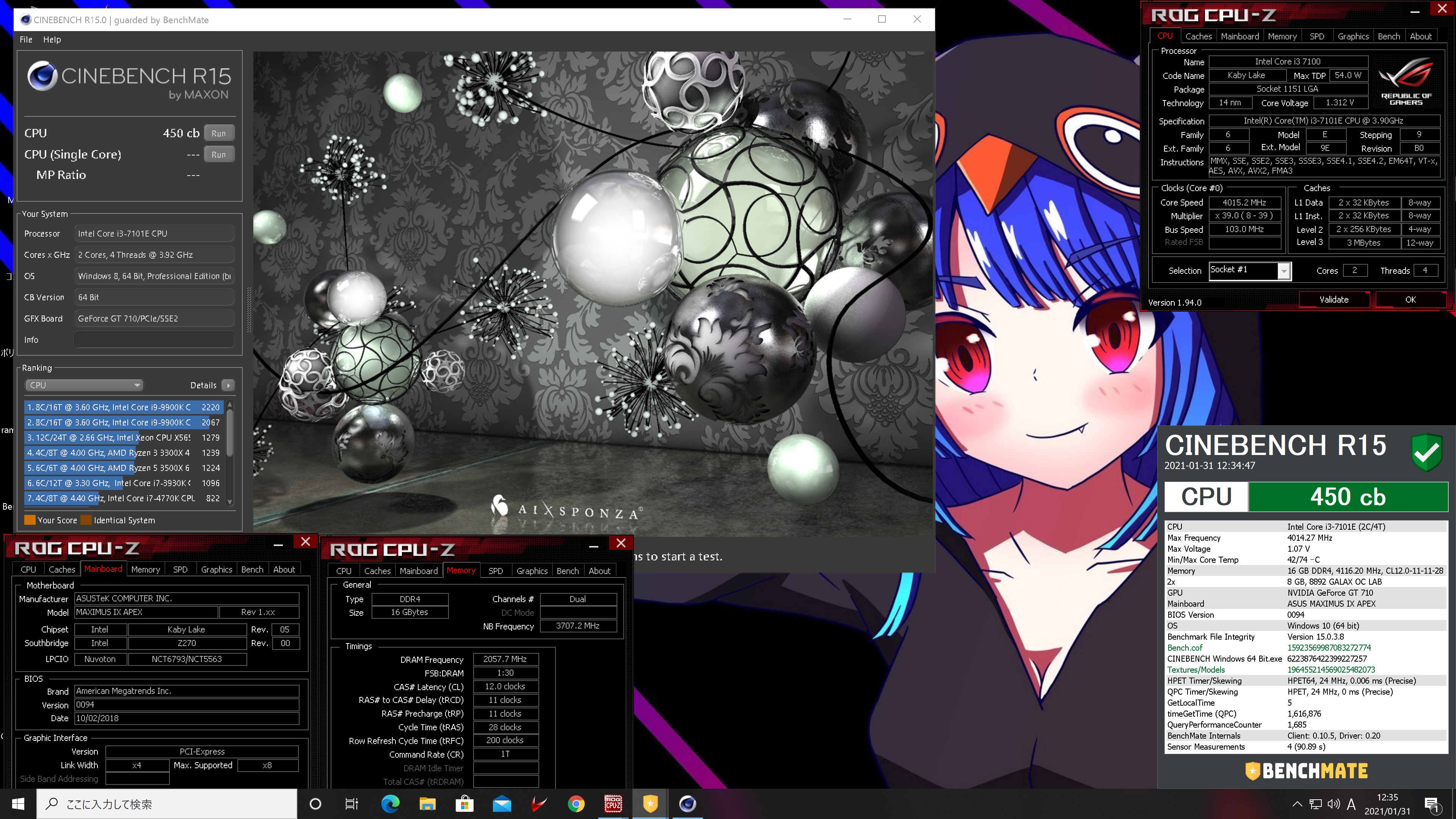Switch to ROG CPU-Z taskbar icon

tap(613, 804)
